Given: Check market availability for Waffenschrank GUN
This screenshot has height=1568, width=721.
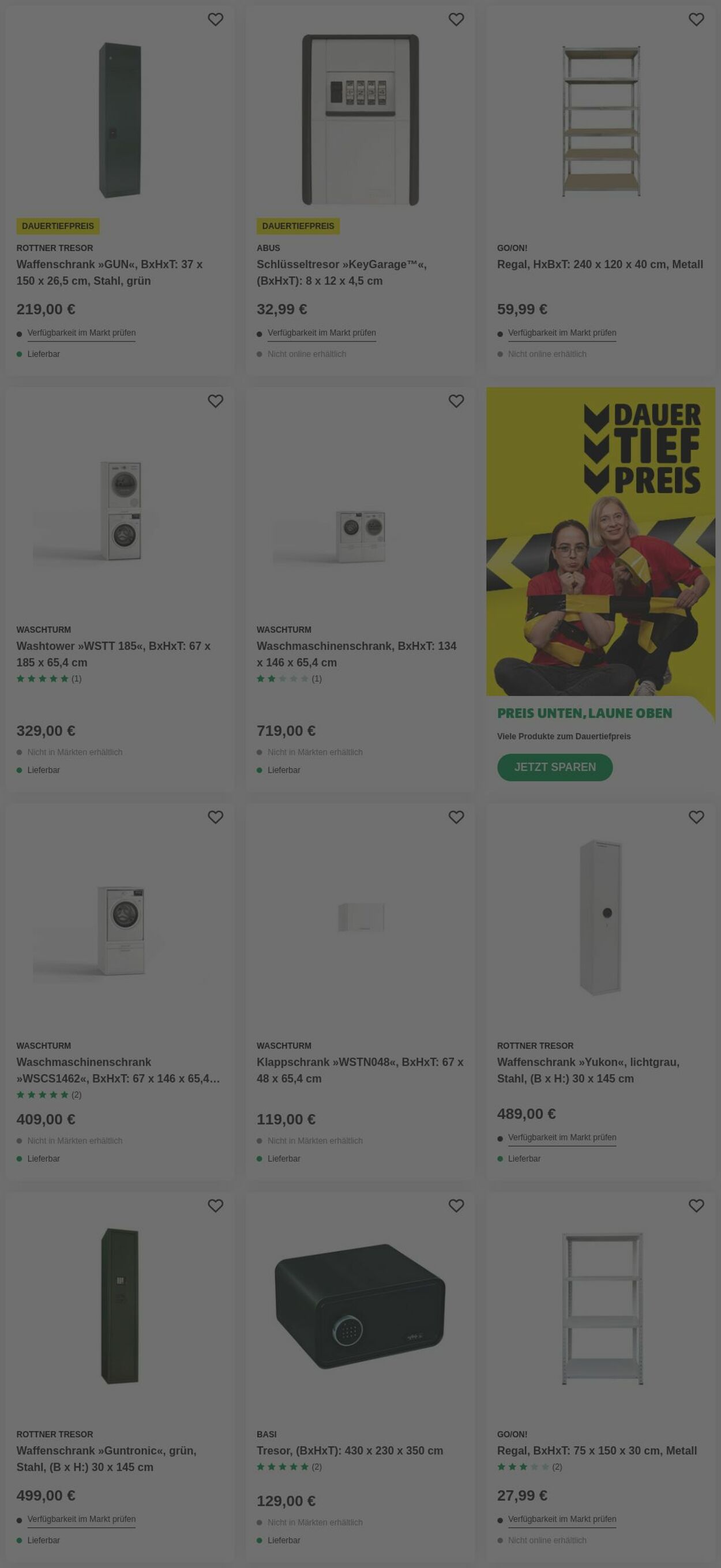Looking at the screenshot, I should [x=81, y=333].
